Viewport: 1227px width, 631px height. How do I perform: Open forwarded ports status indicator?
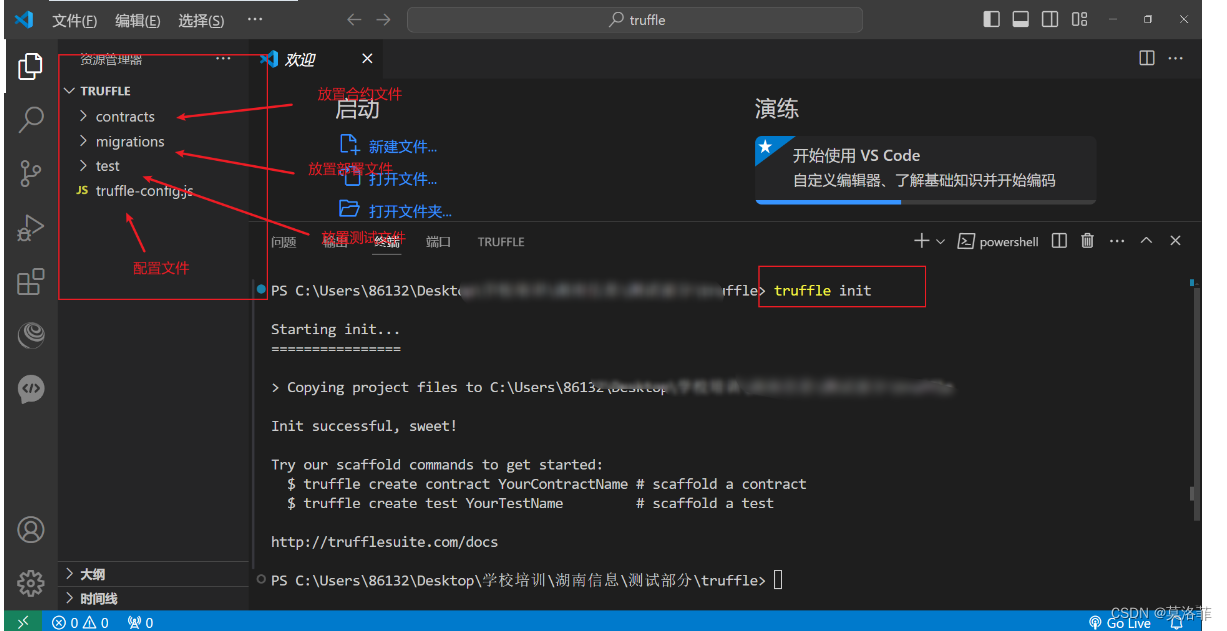(x=141, y=622)
